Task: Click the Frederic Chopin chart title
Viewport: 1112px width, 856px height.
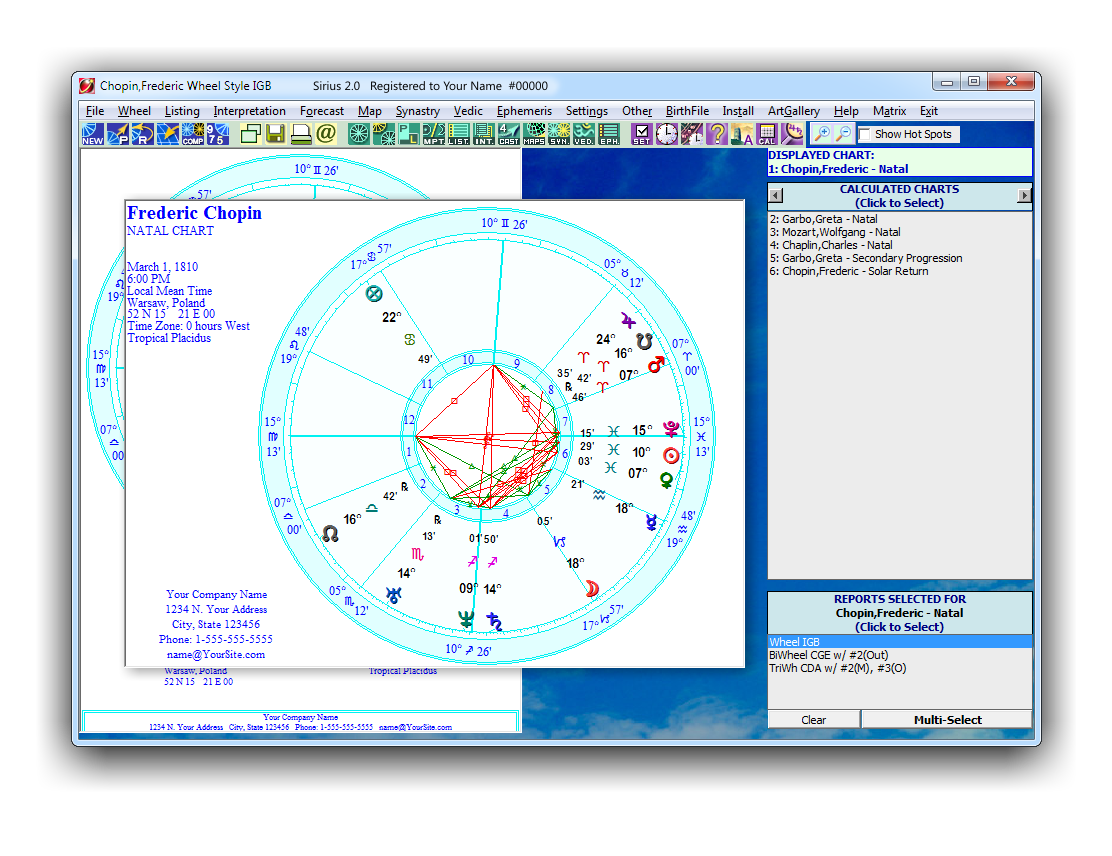Action: point(194,213)
